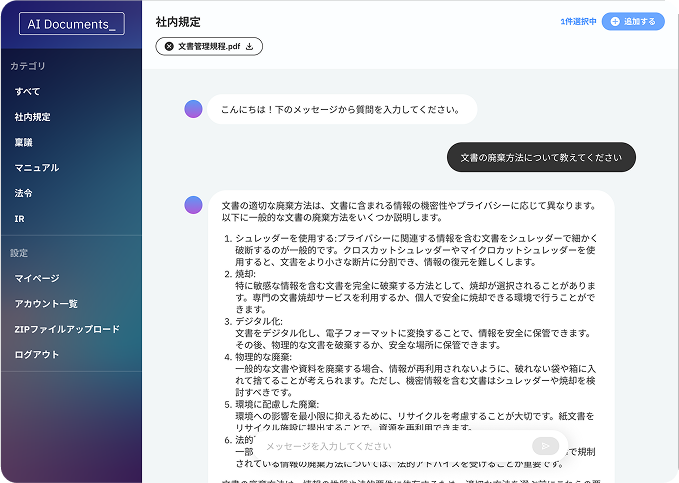
Task: Download 文書管理規程.pdf using the arrow icon
Action: (250, 46)
